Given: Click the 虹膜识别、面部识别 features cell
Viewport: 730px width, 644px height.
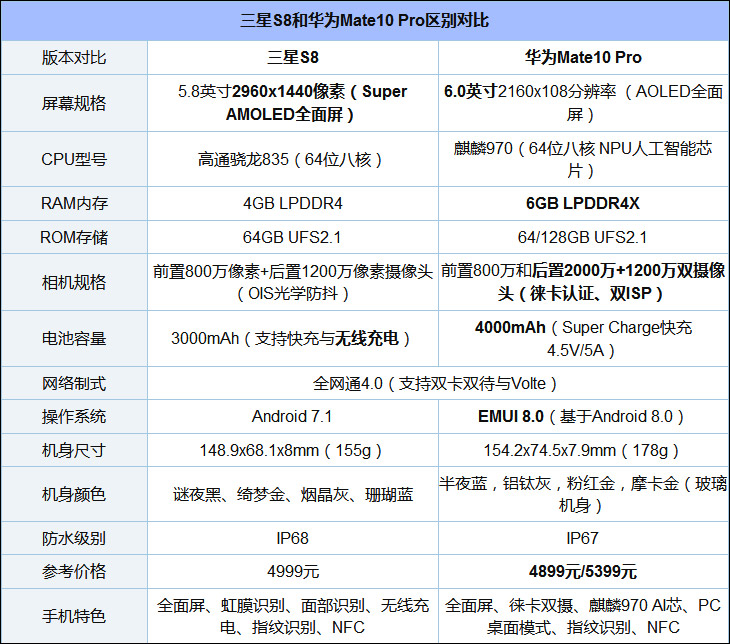Looking at the screenshot, I should point(293,616).
